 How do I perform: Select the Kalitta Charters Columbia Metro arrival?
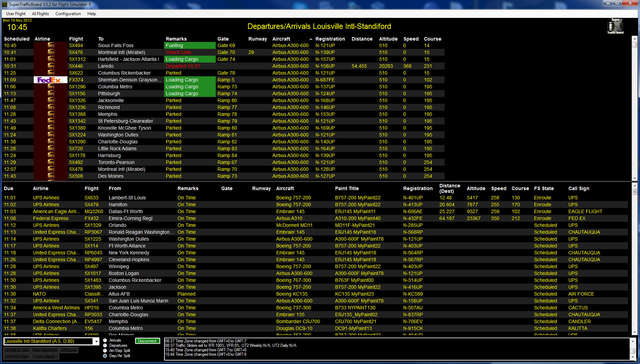tap(315, 328)
